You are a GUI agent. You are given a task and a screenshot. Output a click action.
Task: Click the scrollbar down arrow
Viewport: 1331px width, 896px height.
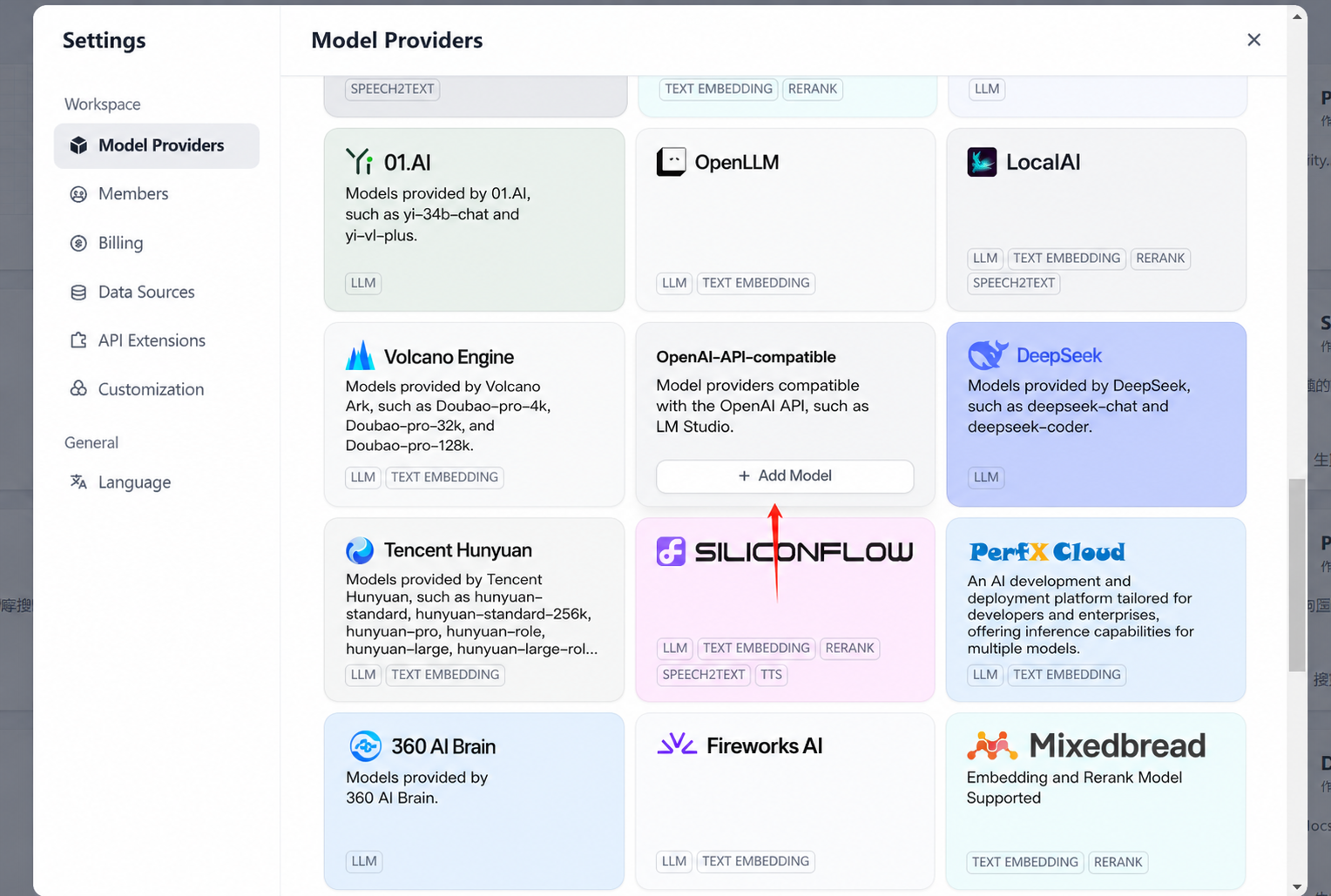pos(1297,886)
